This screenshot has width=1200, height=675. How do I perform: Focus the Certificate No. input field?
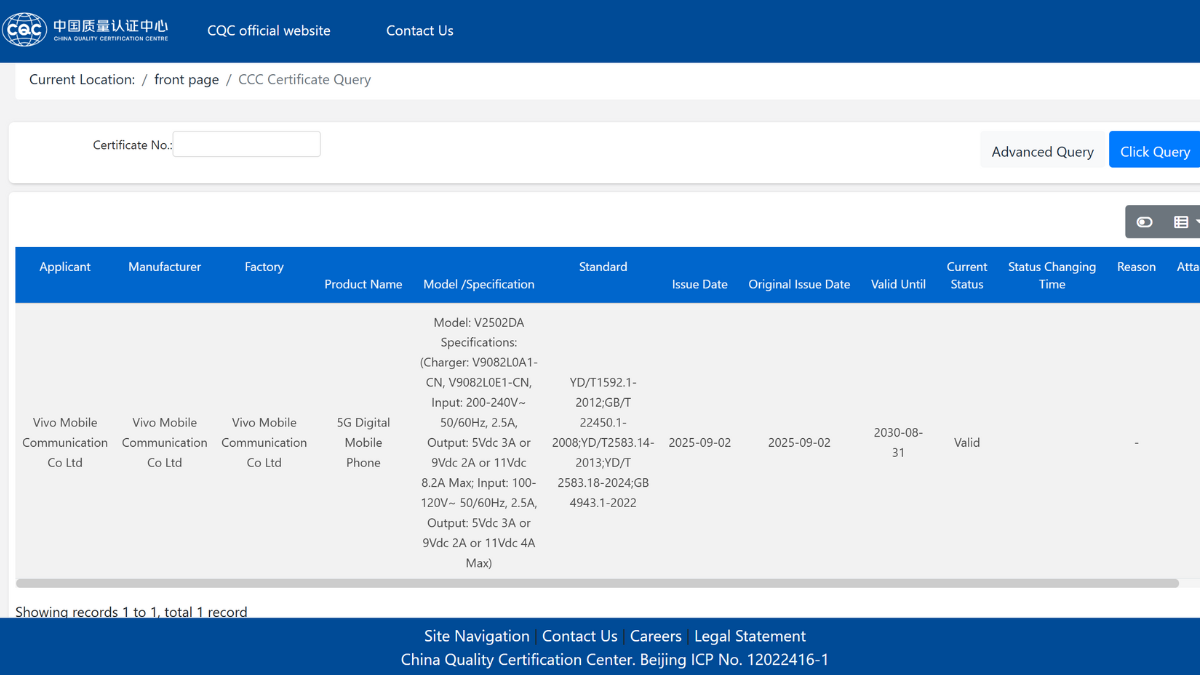(247, 144)
